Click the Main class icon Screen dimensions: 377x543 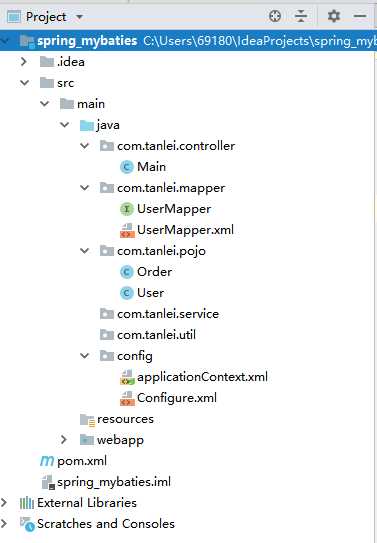tap(127, 167)
